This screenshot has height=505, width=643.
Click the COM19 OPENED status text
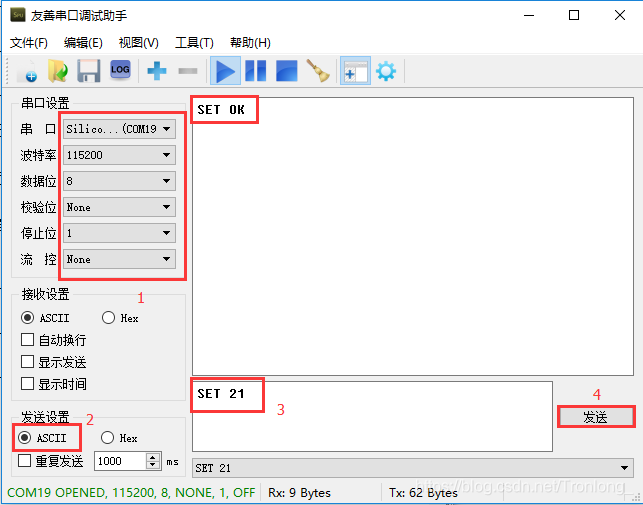[131, 493]
